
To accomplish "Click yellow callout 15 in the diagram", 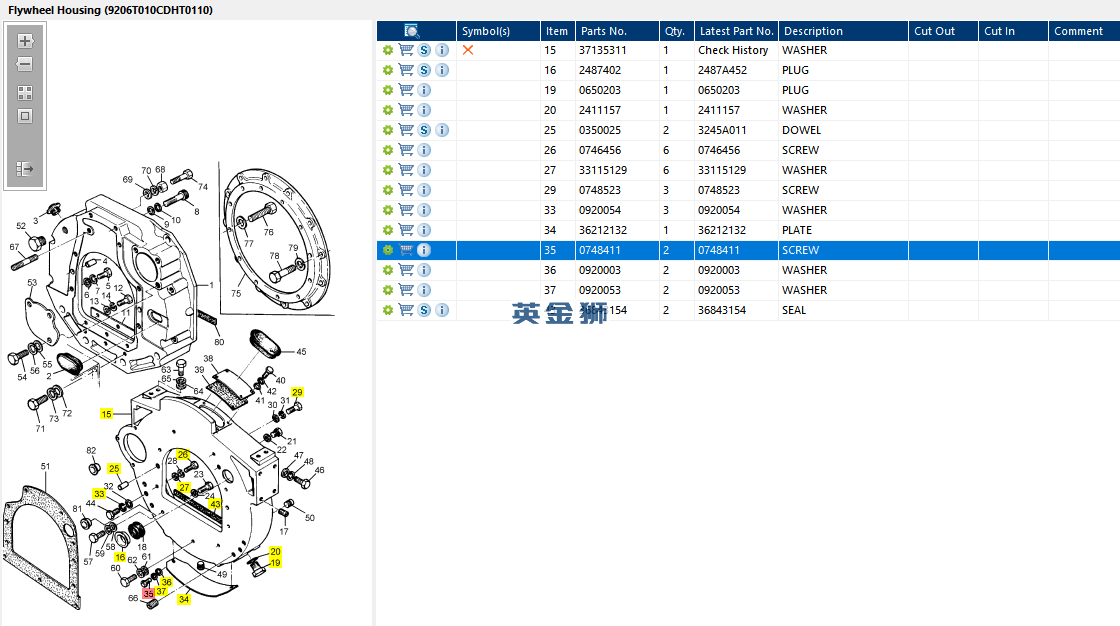I will point(106,414).
